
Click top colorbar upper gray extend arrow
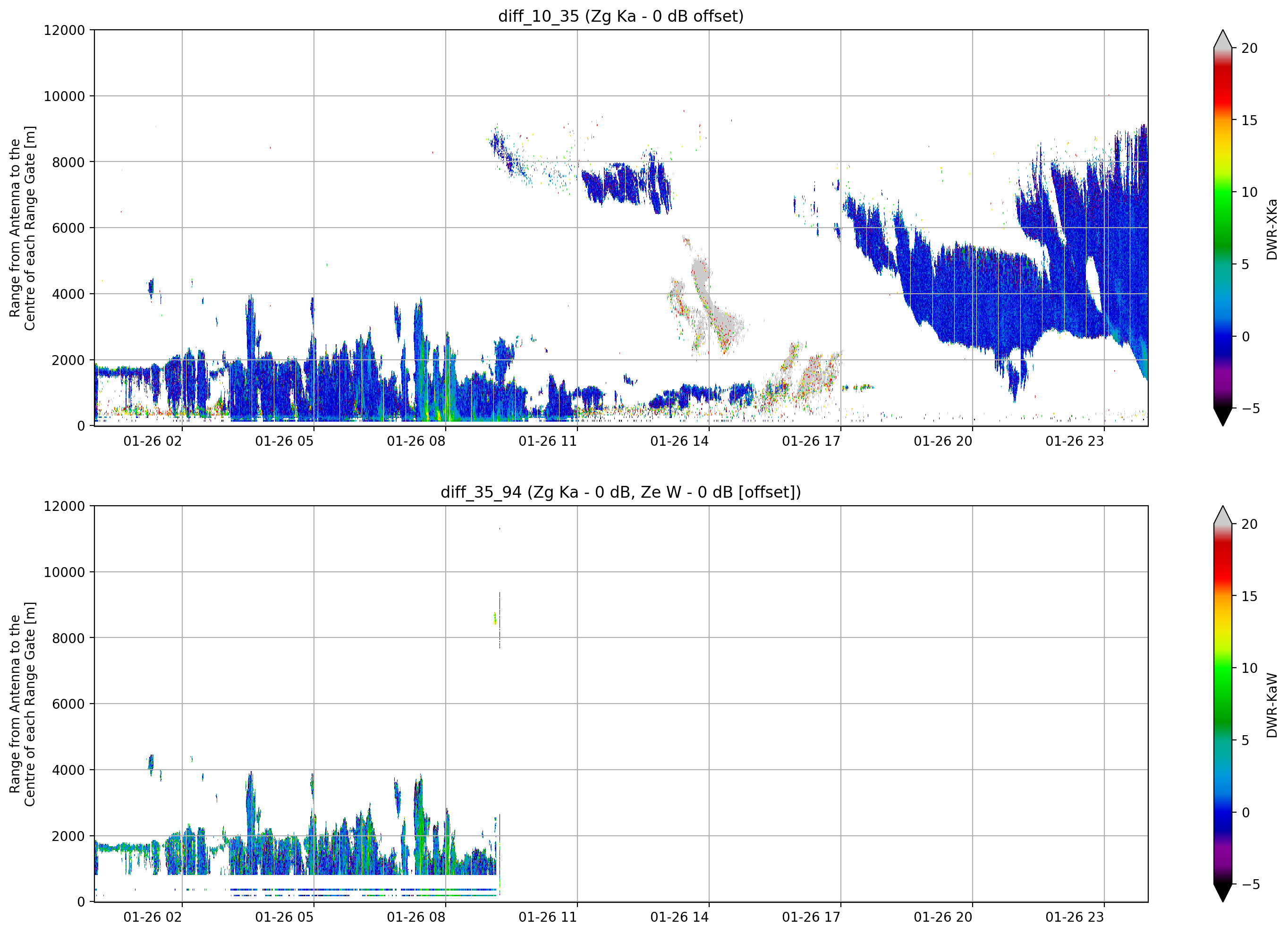click(x=1223, y=40)
